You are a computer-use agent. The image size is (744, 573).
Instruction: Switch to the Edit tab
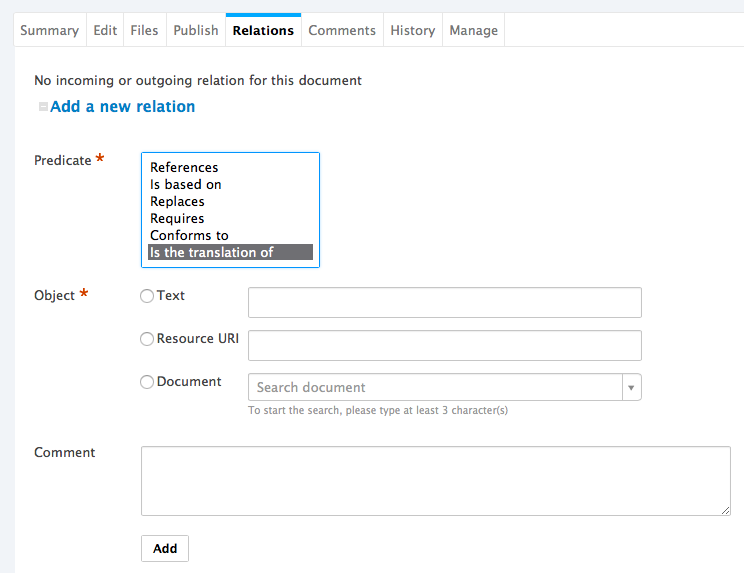tap(105, 30)
